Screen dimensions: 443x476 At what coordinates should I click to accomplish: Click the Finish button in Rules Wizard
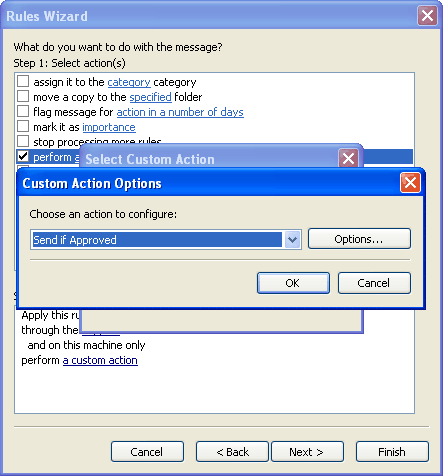pyautogui.click(x=392, y=452)
